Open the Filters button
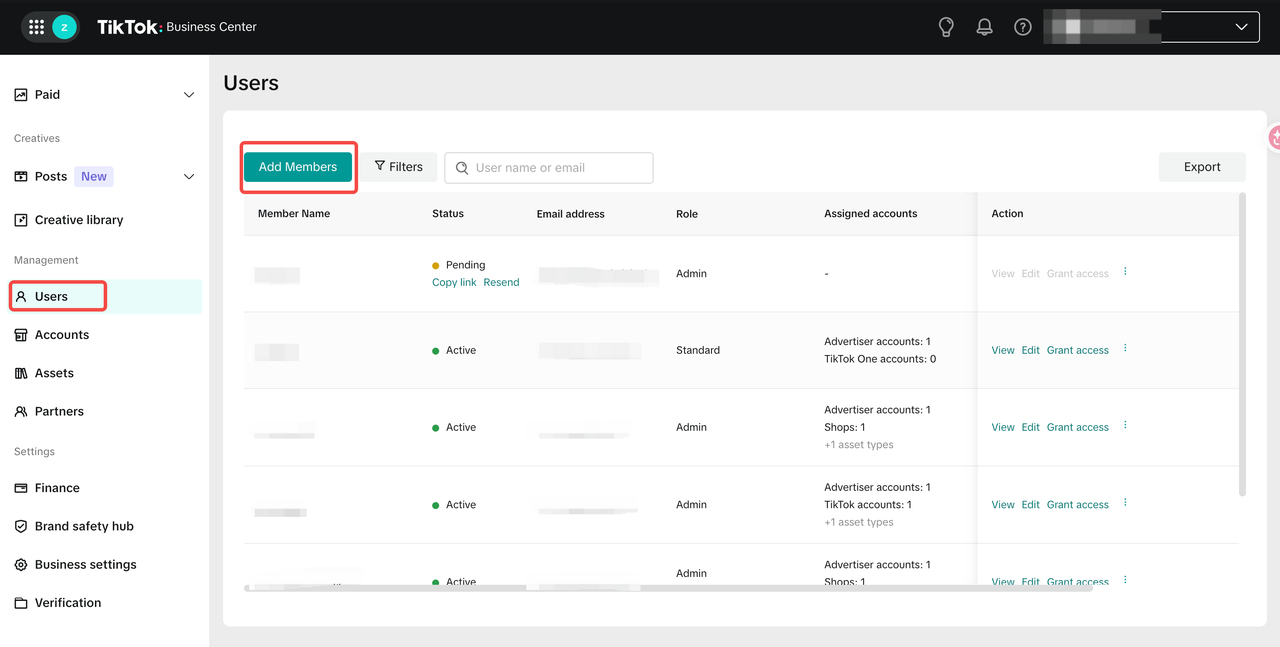This screenshot has height=647, width=1280. 399,167
